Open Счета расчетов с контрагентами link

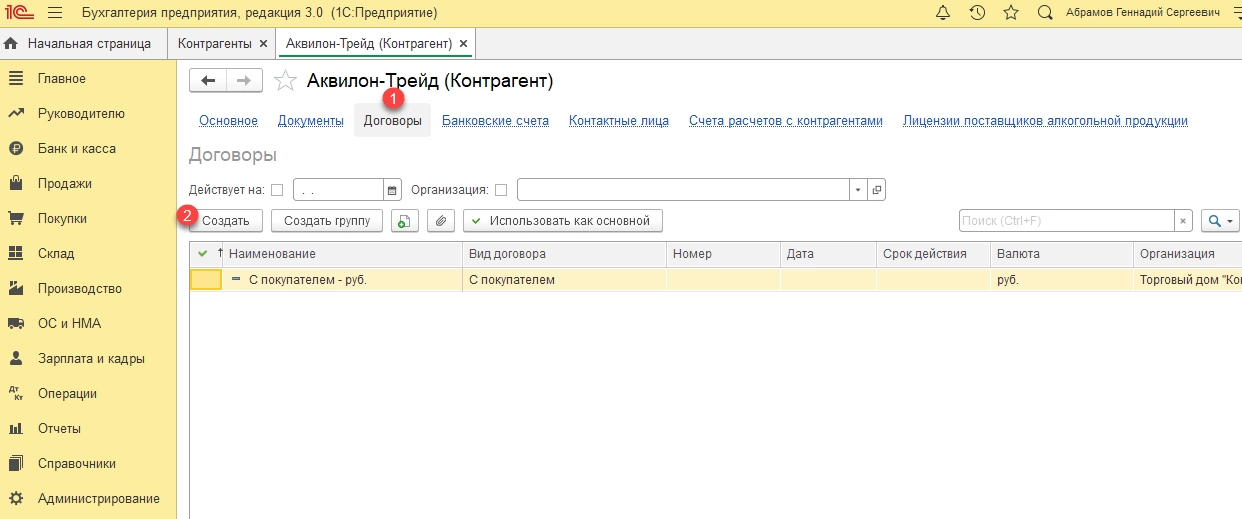pyautogui.click(x=786, y=121)
